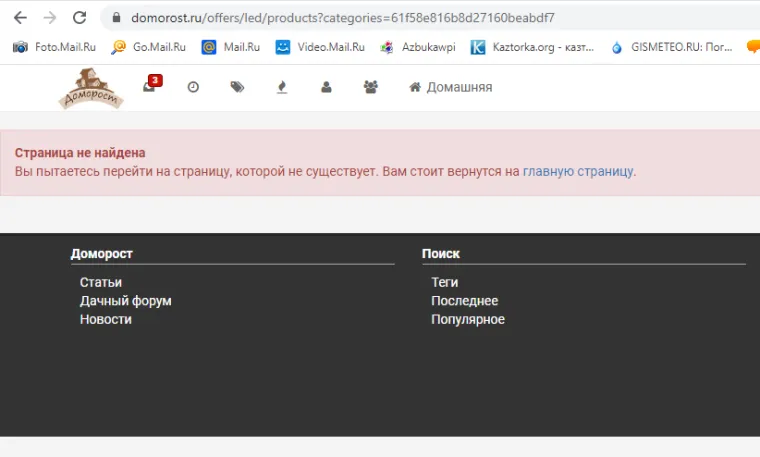Follow the главную страницу link
760x457 pixels.
[577, 171]
